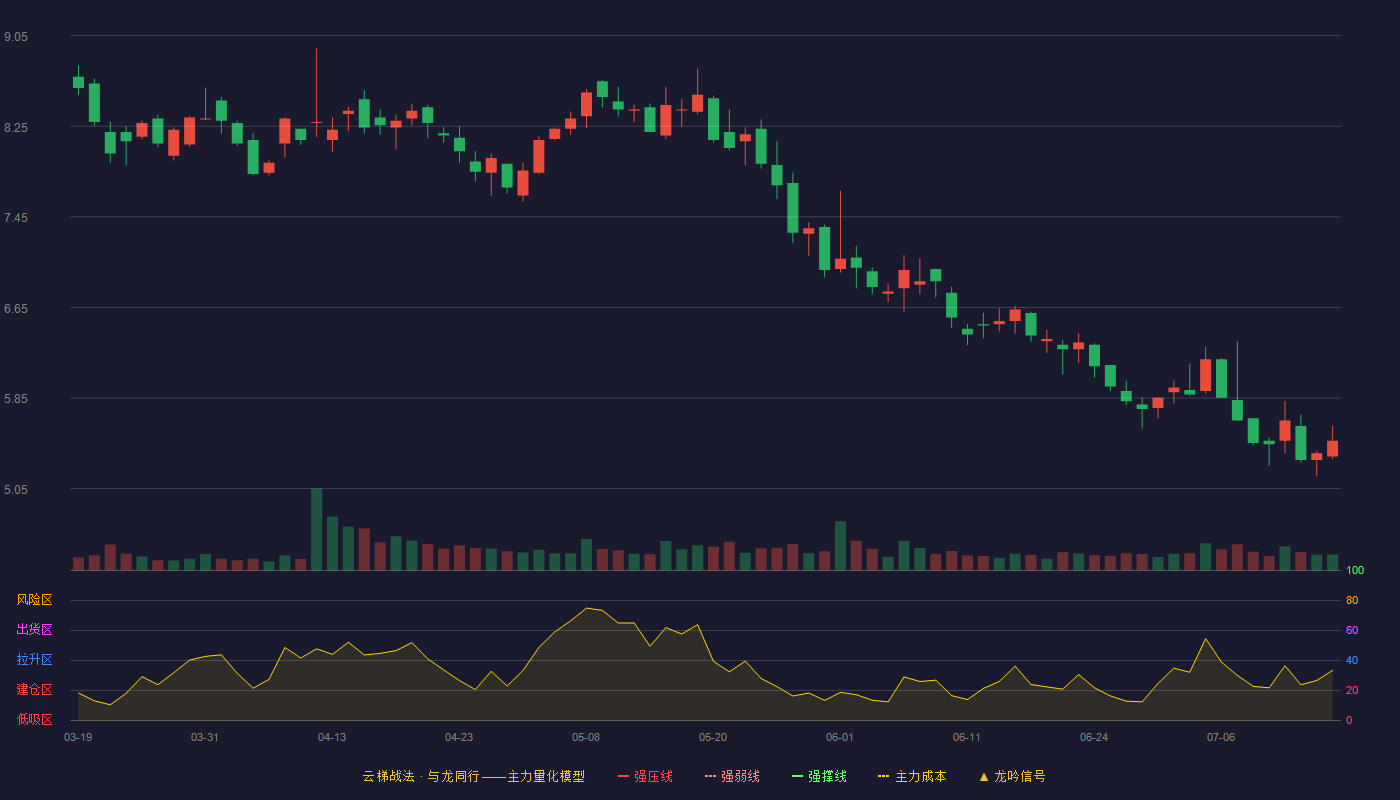Click the 06-24 date label
The image size is (1400, 800).
click(1094, 737)
